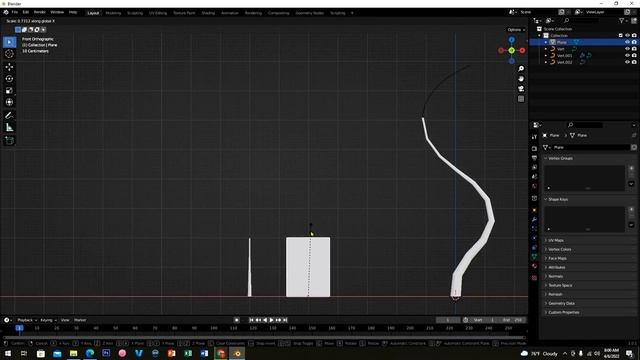Open the Object Data properties green tab
This screenshot has height=360, width=640.
[x=534, y=257]
